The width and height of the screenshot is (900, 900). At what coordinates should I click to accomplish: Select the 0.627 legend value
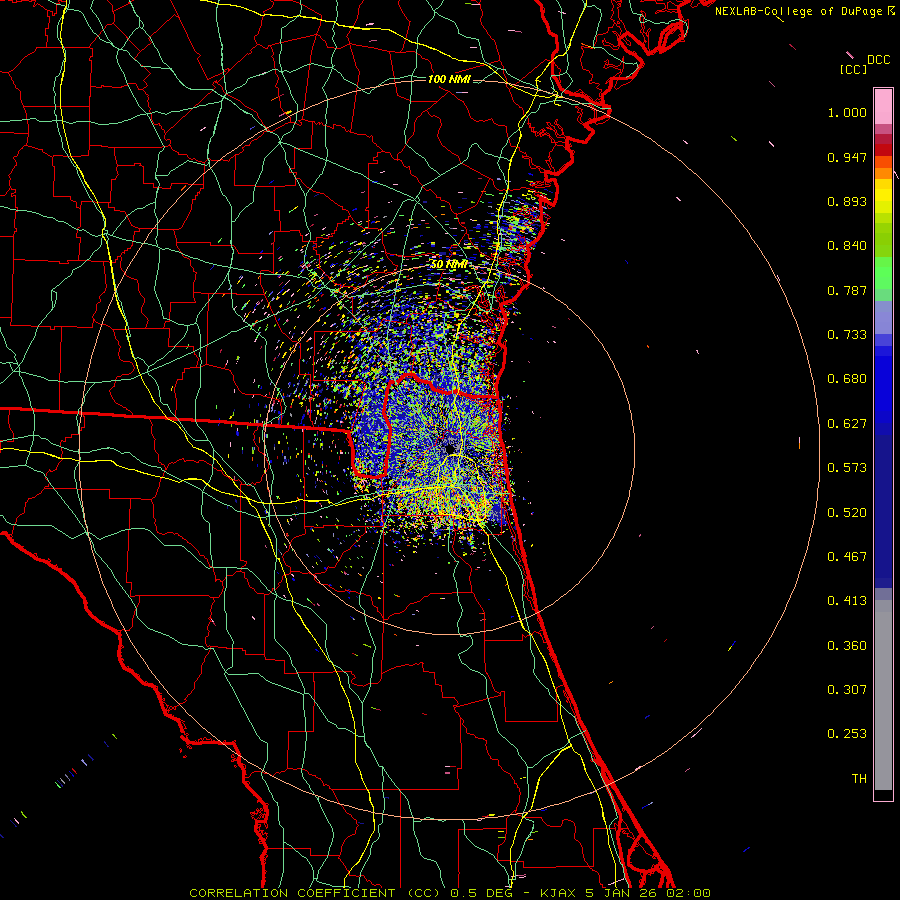tap(847, 424)
